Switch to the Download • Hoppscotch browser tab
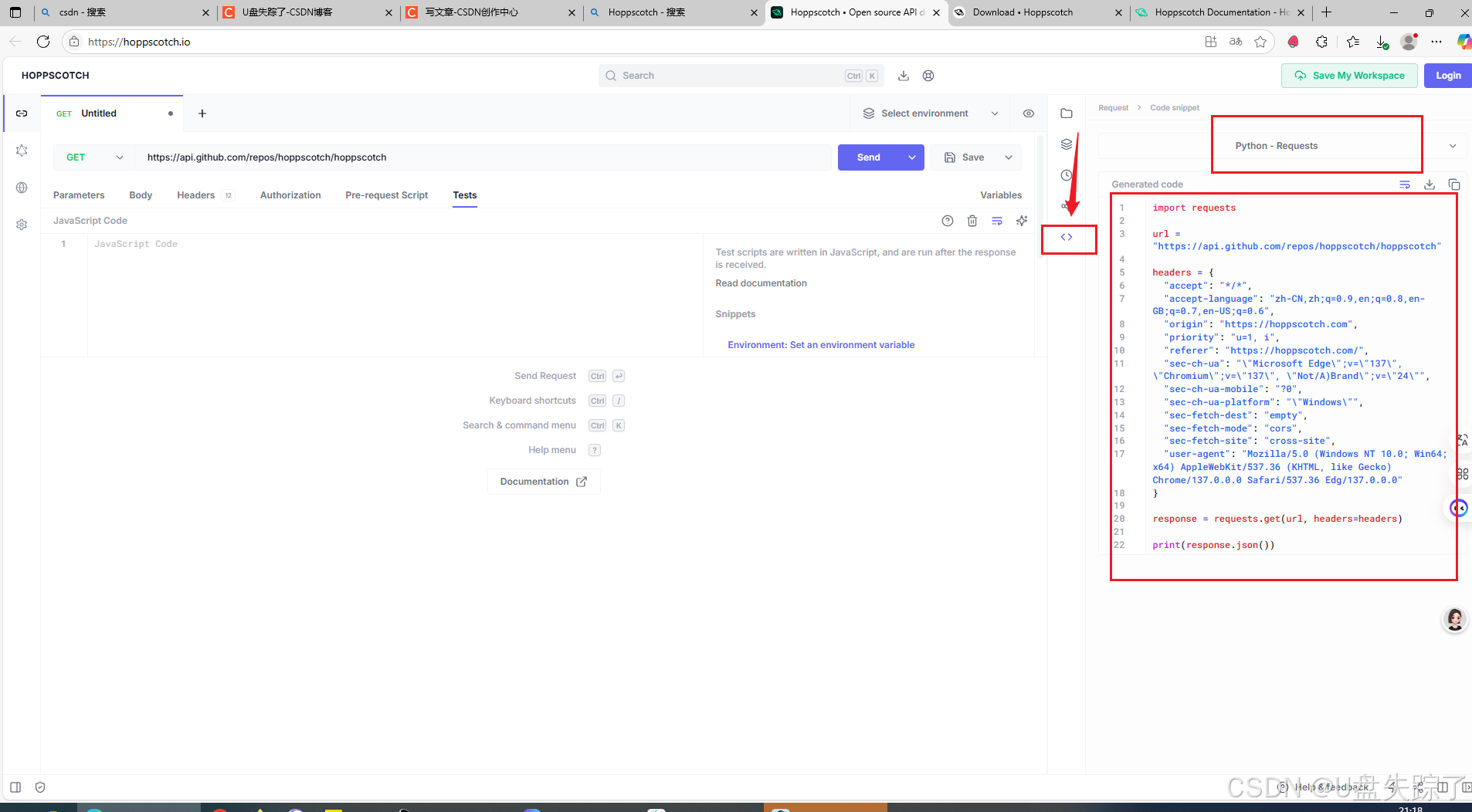 pyautogui.click(x=1038, y=12)
